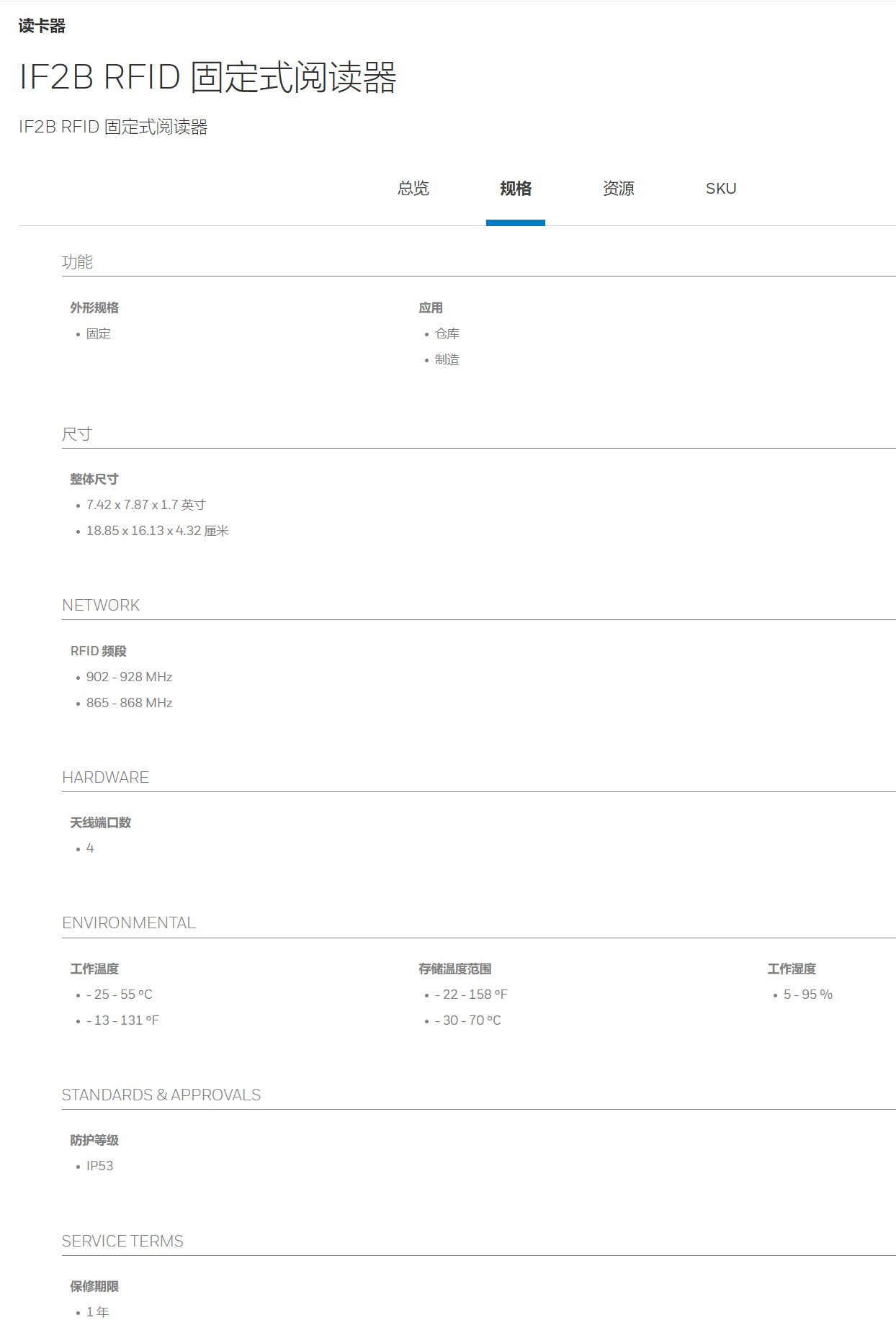This screenshot has width=896, height=1338.
Task: Click the 18.85 x 16.13 x 4.32 厘米 dimension
Action: pyautogui.click(x=157, y=531)
